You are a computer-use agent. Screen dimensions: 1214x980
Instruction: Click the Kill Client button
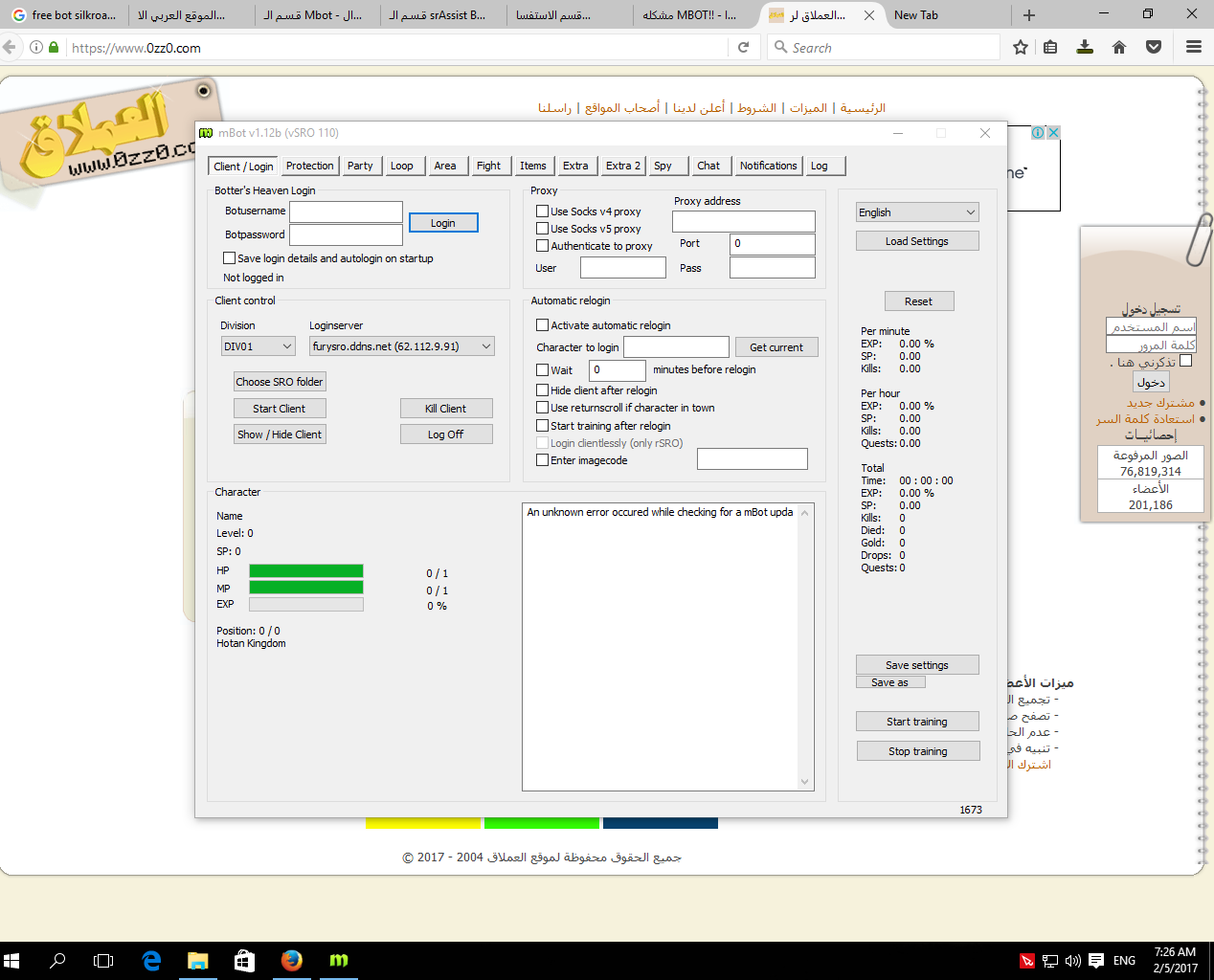coord(446,409)
